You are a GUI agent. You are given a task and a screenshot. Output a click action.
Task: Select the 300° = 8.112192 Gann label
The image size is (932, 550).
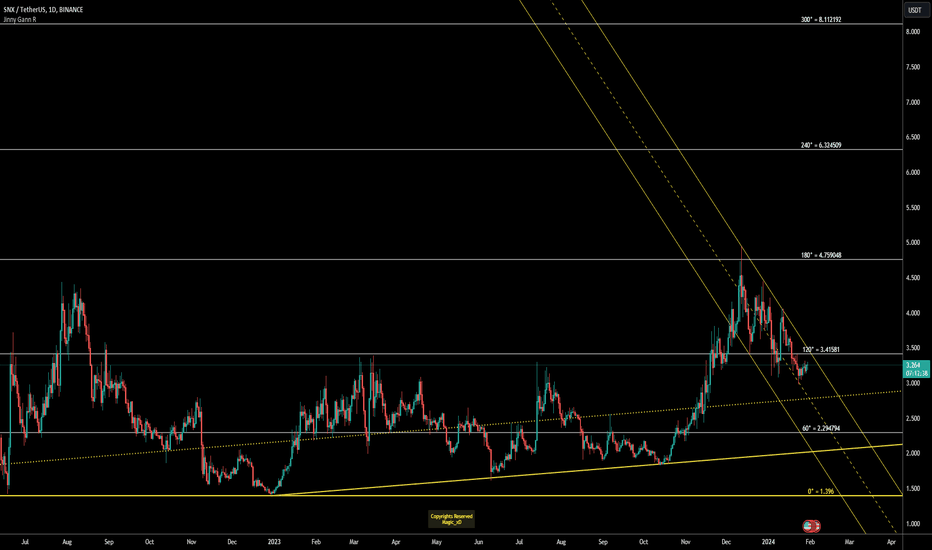(x=821, y=20)
